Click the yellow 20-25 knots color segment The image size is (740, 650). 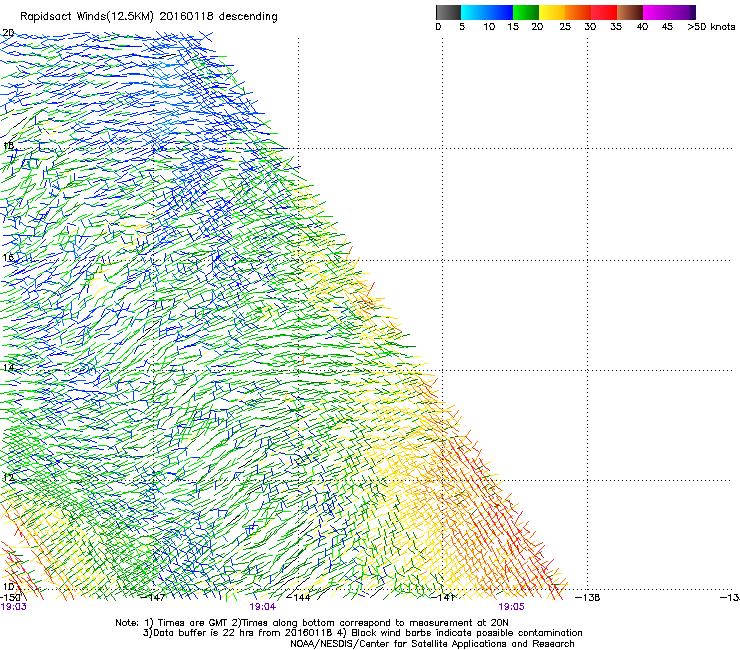(x=552, y=12)
